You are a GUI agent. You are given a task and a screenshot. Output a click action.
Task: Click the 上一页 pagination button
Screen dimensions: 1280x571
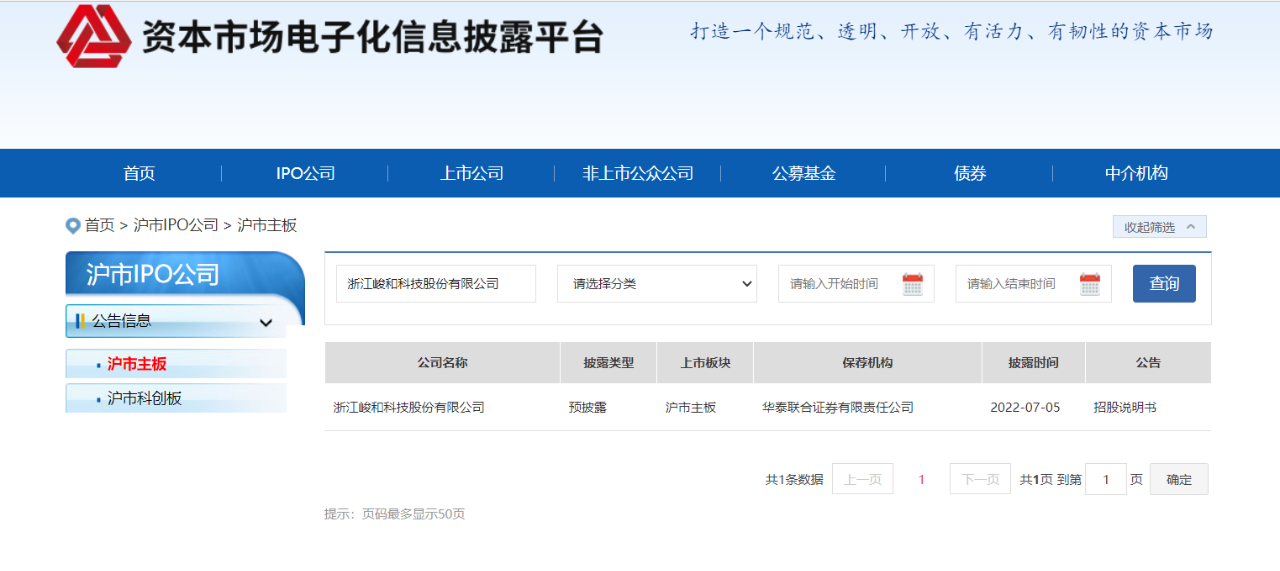tap(862, 479)
